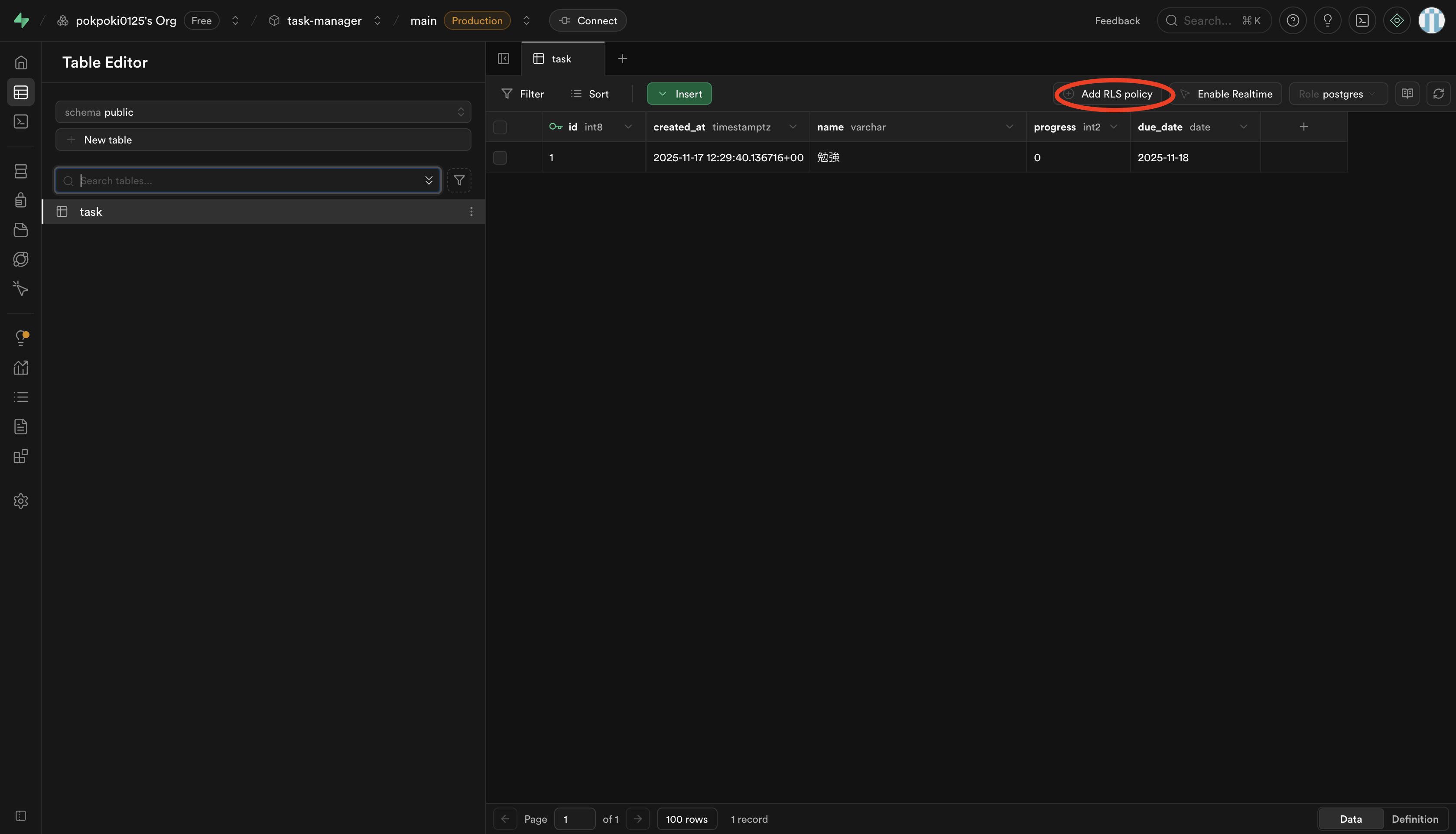Select the checkbox for row 1
This screenshot has height=834, width=1456.
(x=500, y=157)
